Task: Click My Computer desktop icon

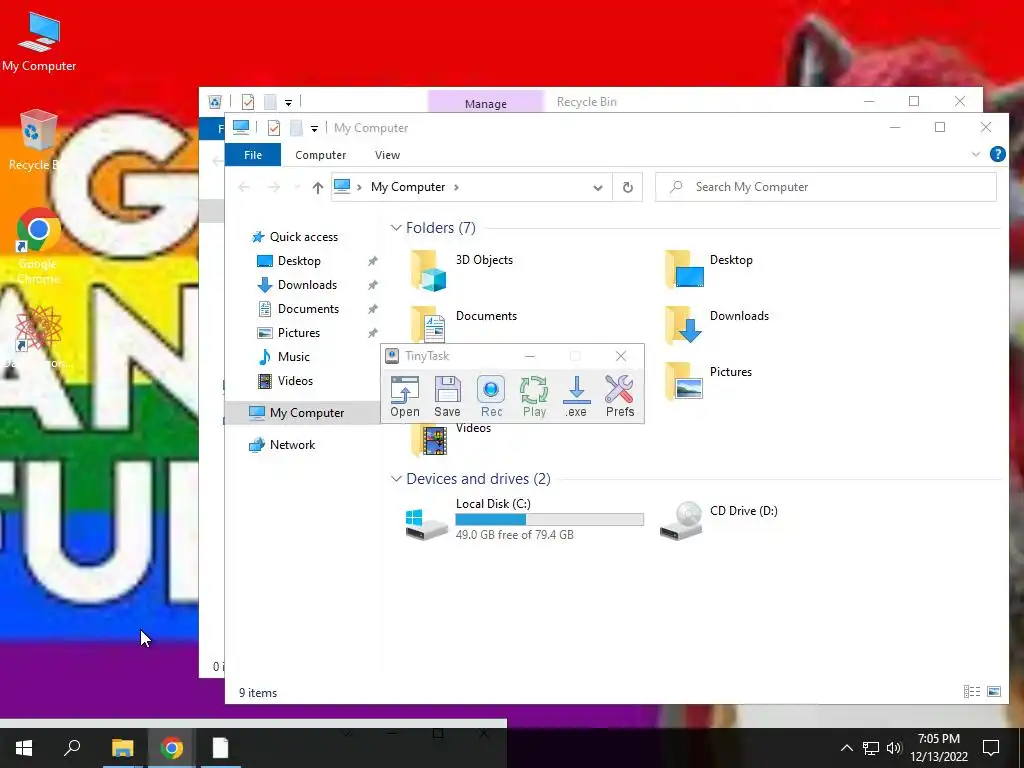Action: pos(39,42)
